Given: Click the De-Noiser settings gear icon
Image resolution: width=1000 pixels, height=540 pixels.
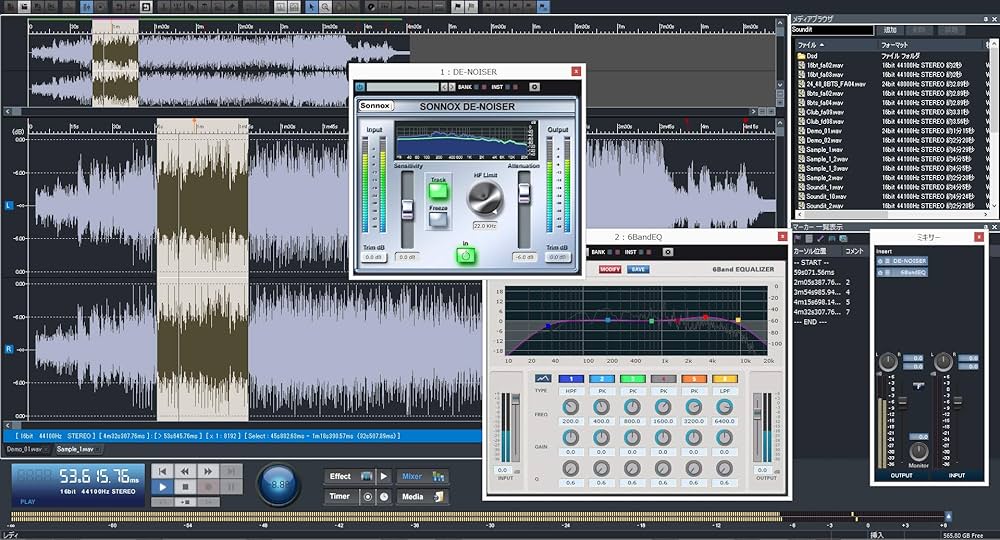Looking at the screenshot, I should point(534,87).
